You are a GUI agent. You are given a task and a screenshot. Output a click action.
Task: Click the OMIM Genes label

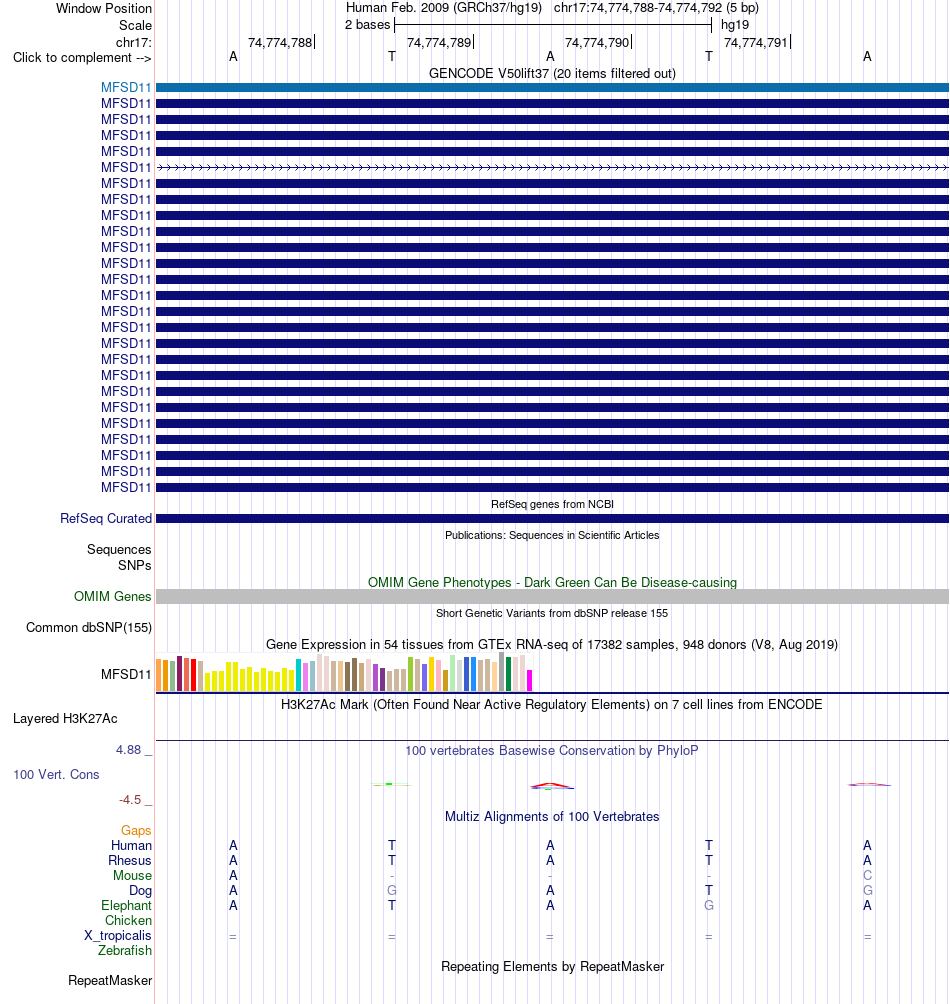pyautogui.click(x=113, y=596)
